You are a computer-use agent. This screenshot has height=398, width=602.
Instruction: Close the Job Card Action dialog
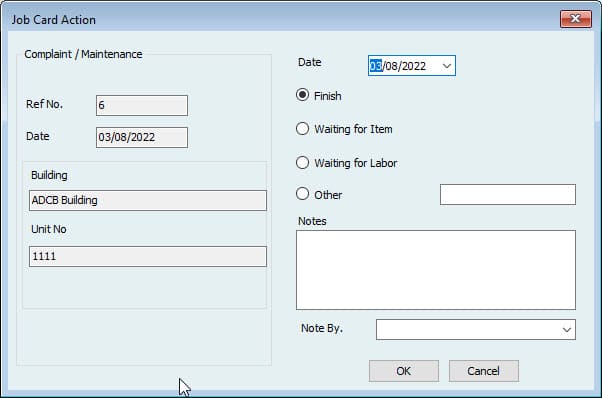(x=575, y=19)
